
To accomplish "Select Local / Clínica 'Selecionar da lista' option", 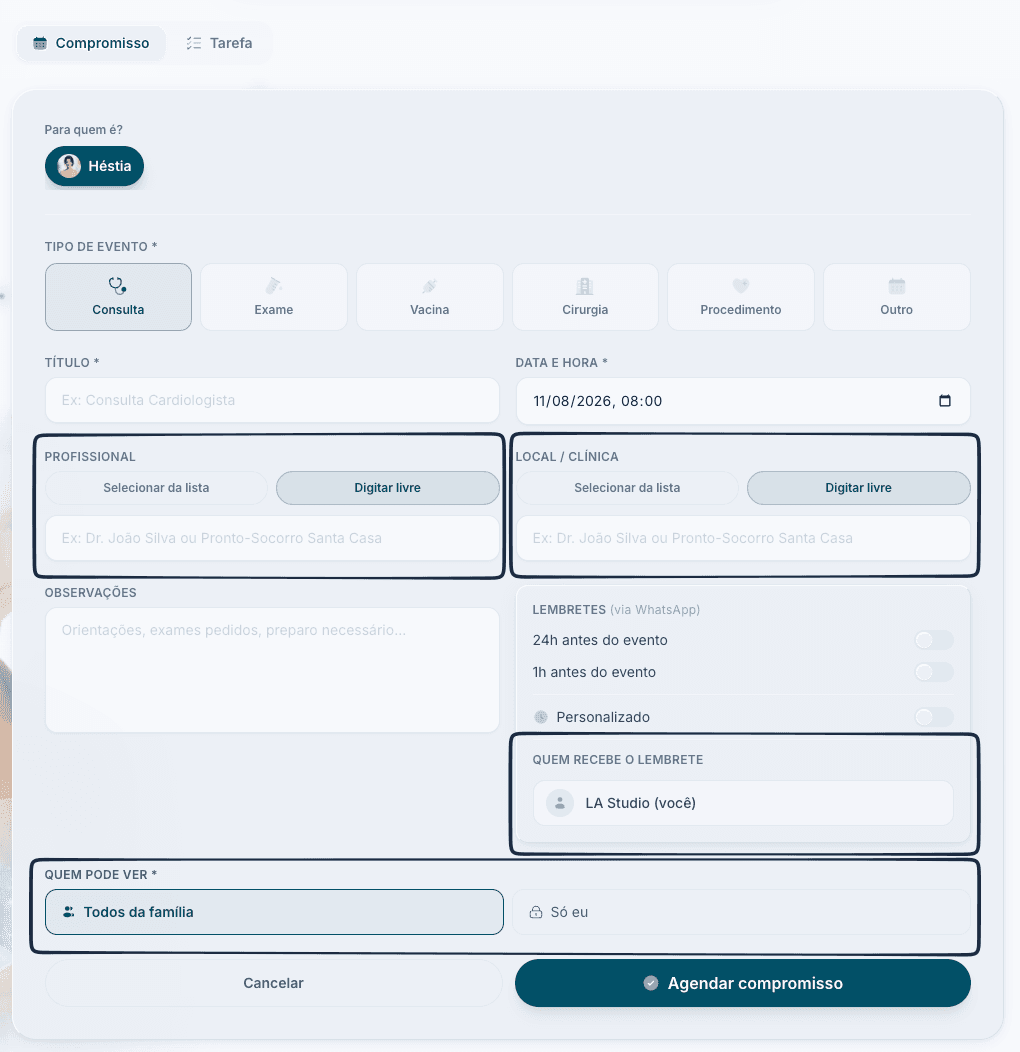I will coord(627,488).
